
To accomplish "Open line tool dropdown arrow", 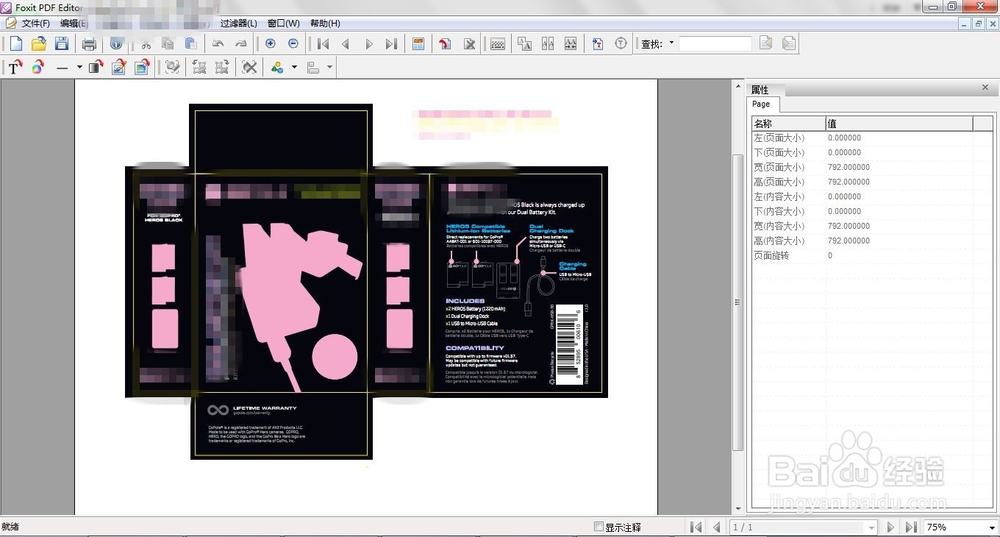I will tap(79, 66).
